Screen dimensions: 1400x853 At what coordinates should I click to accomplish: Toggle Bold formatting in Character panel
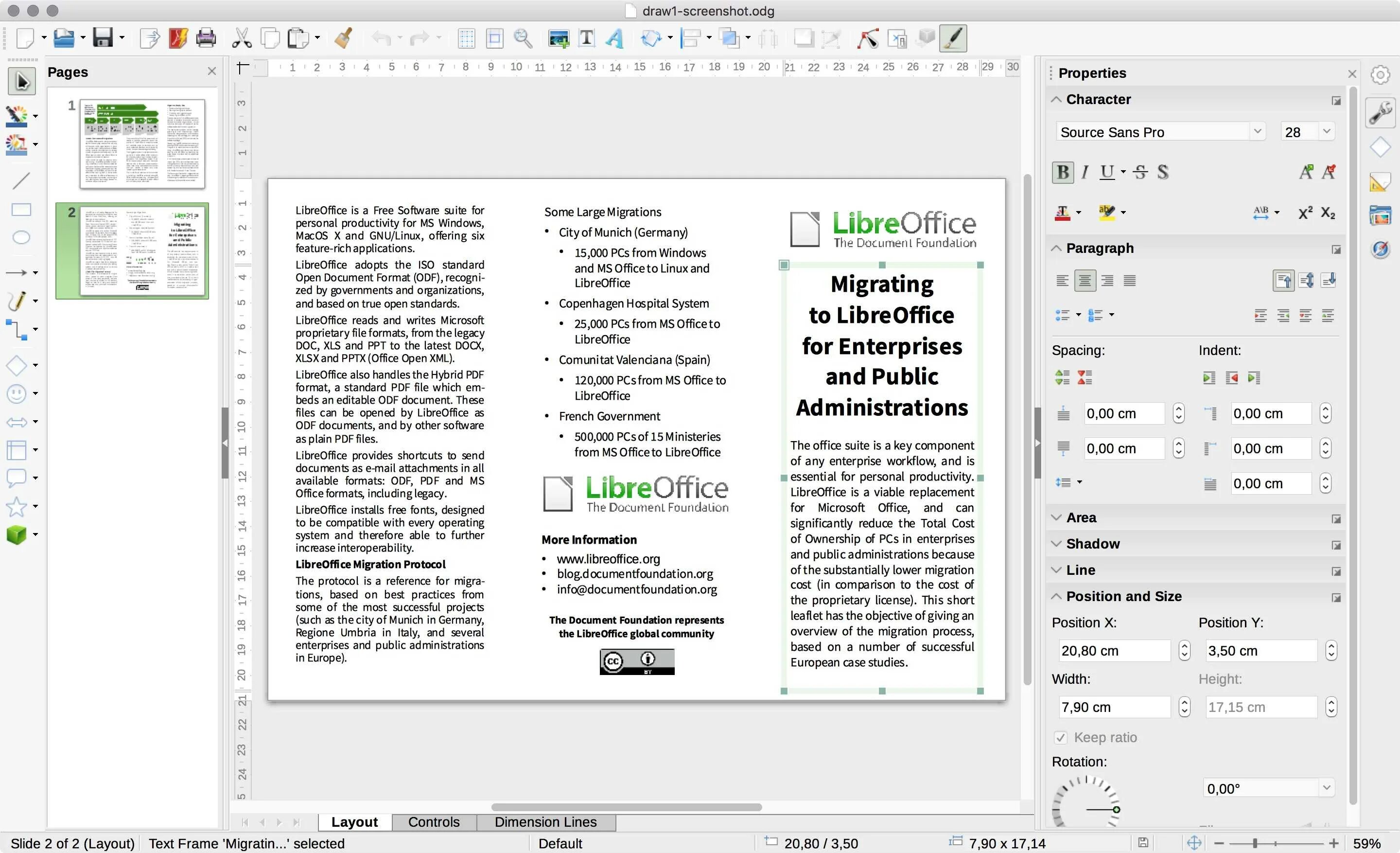coord(1062,172)
